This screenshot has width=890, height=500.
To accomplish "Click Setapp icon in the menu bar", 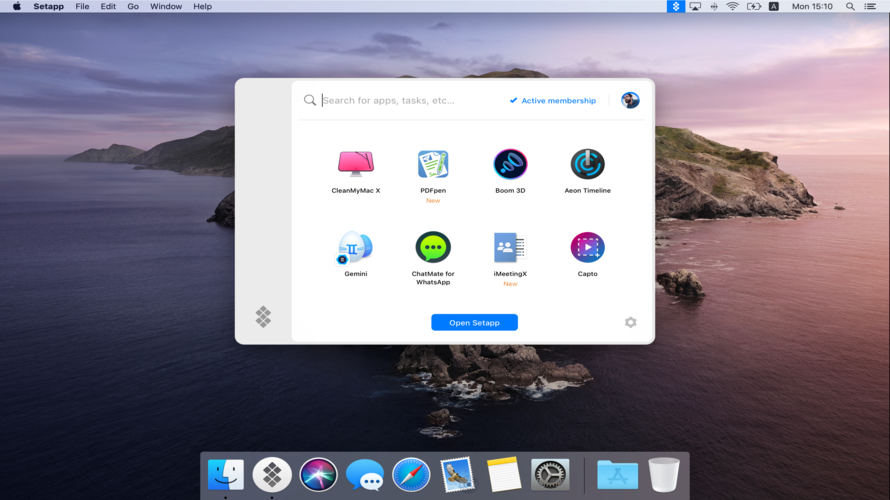I will [675, 6].
